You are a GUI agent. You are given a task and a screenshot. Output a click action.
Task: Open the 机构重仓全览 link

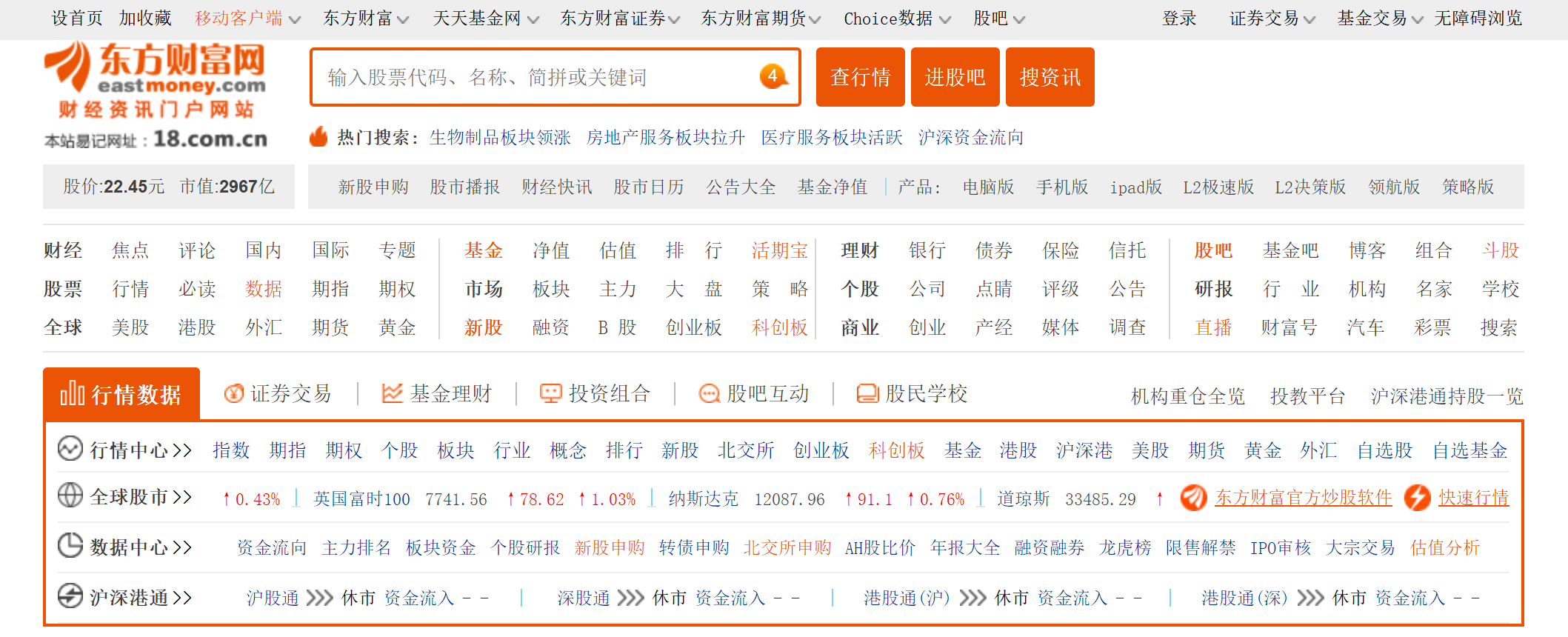click(1188, 396)
